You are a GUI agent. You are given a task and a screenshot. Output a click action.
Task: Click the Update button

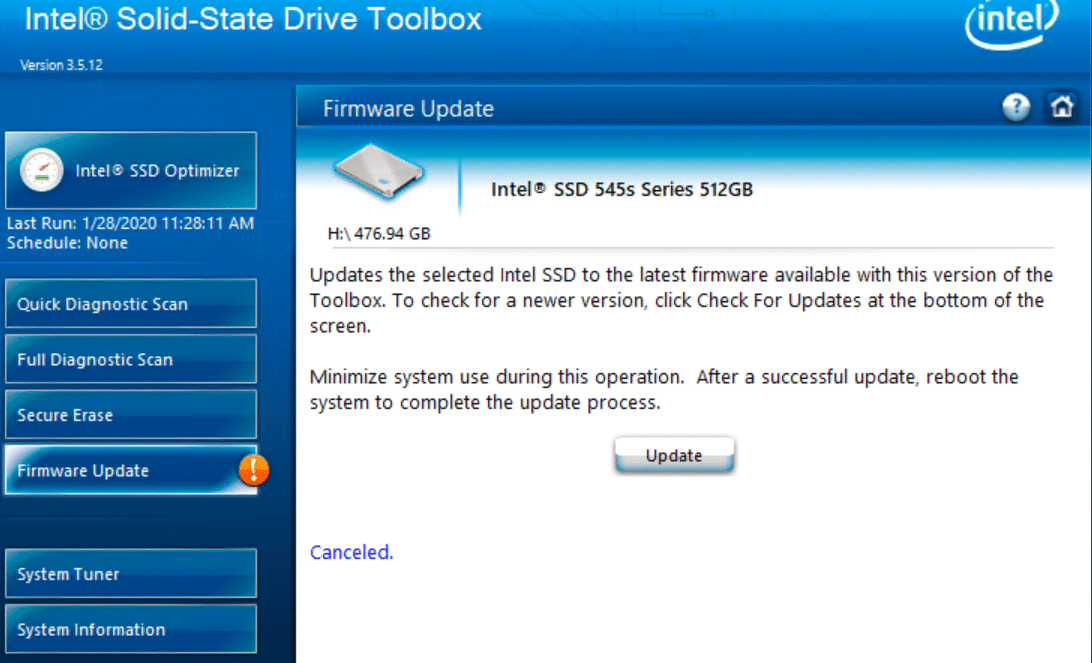674,455
